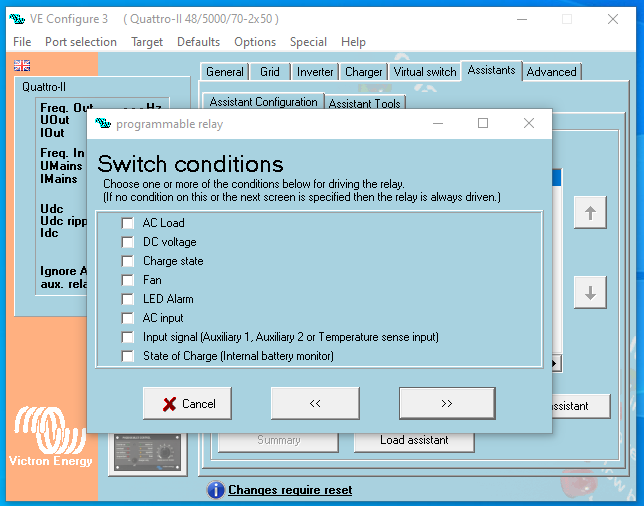Viewport: 644px width, 506px height.
Task: Tick the DC voltage checkbox
Action: (x=128, y=242)
